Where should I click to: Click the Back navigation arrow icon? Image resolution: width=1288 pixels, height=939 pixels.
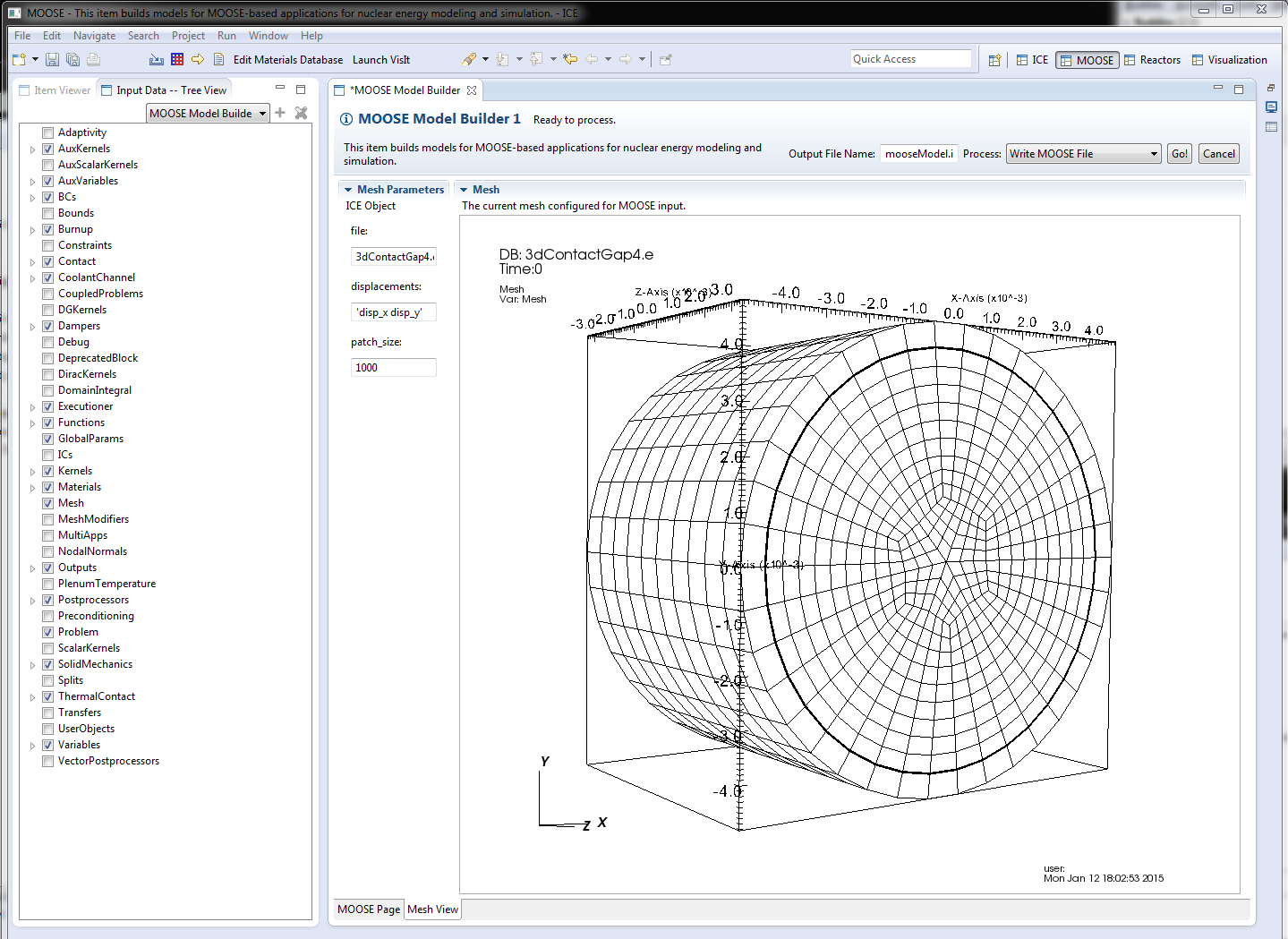pyautogui.click(x=592, y=60)
